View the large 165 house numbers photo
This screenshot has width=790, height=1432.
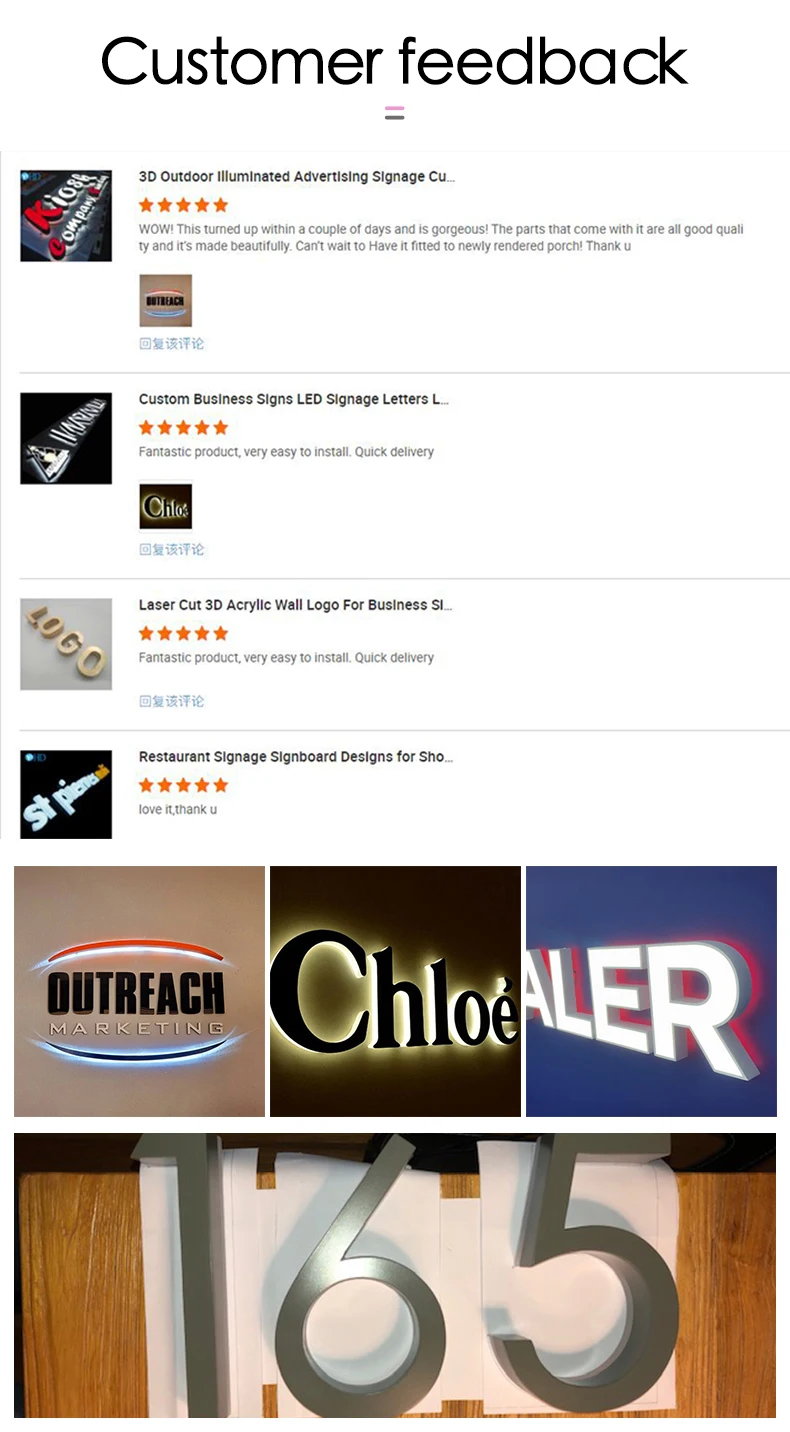(x=395, y=1275)
